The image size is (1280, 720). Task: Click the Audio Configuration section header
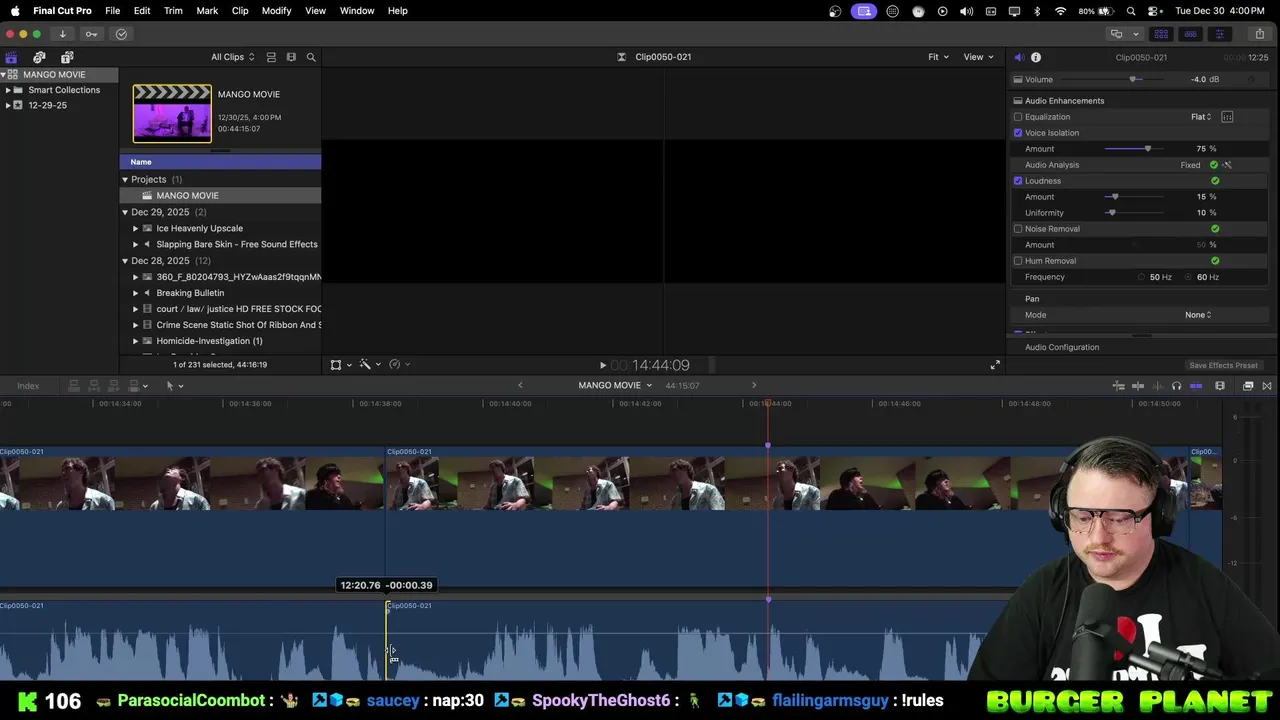[1062, 347]
